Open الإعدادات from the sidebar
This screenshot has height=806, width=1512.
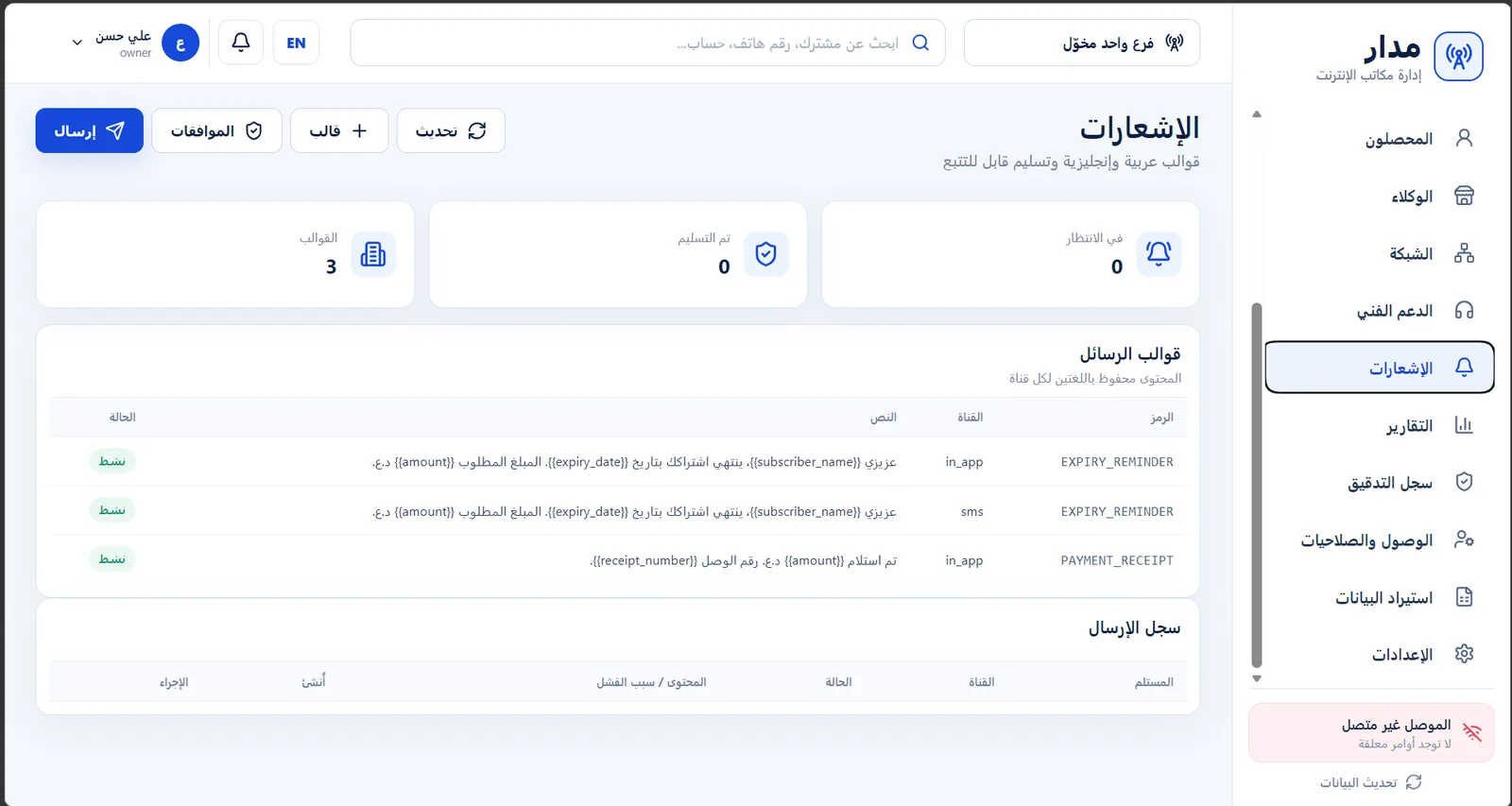coord(1379,654)
